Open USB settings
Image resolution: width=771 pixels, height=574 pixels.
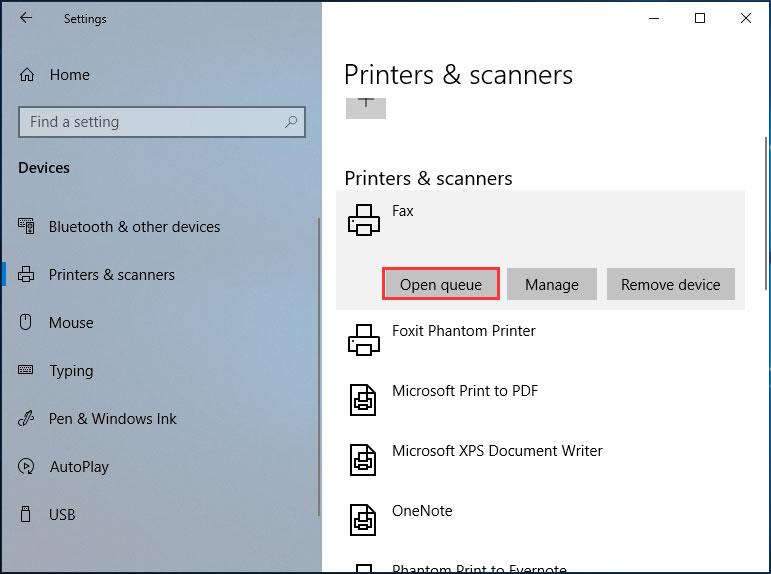(x=62, y=514)
